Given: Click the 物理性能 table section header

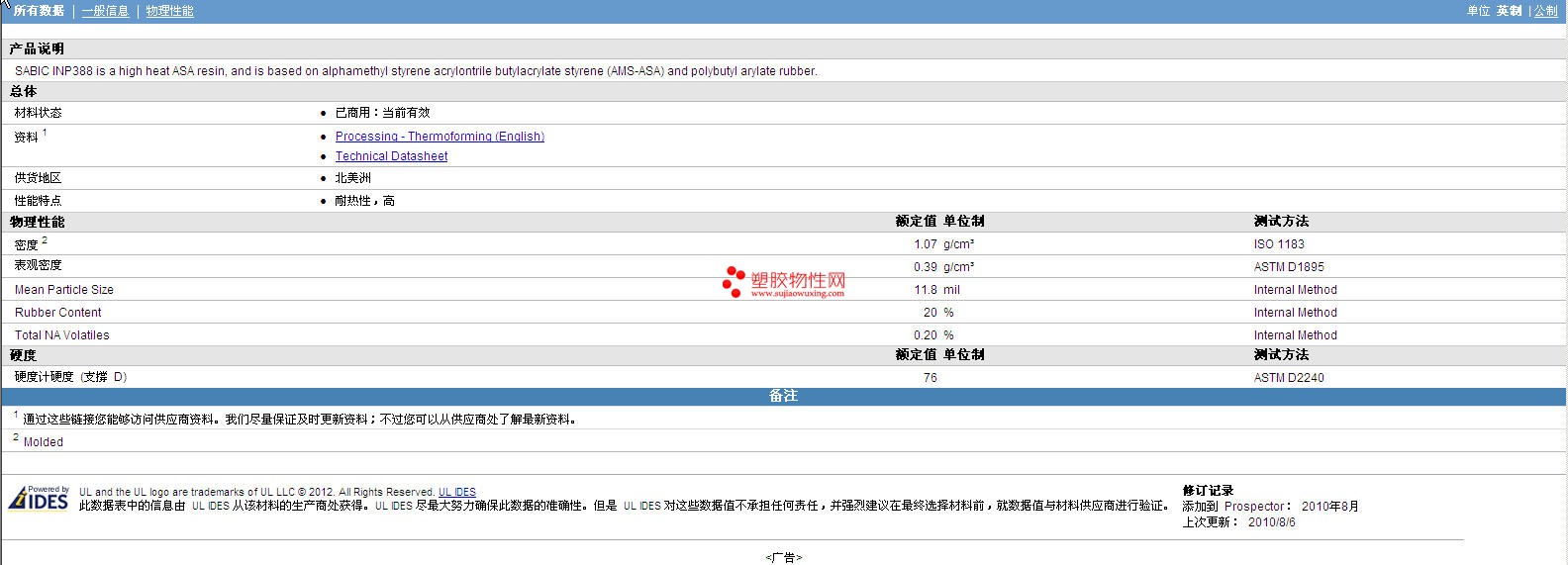Looking at the screenshot, I should (x=37, y=222).
